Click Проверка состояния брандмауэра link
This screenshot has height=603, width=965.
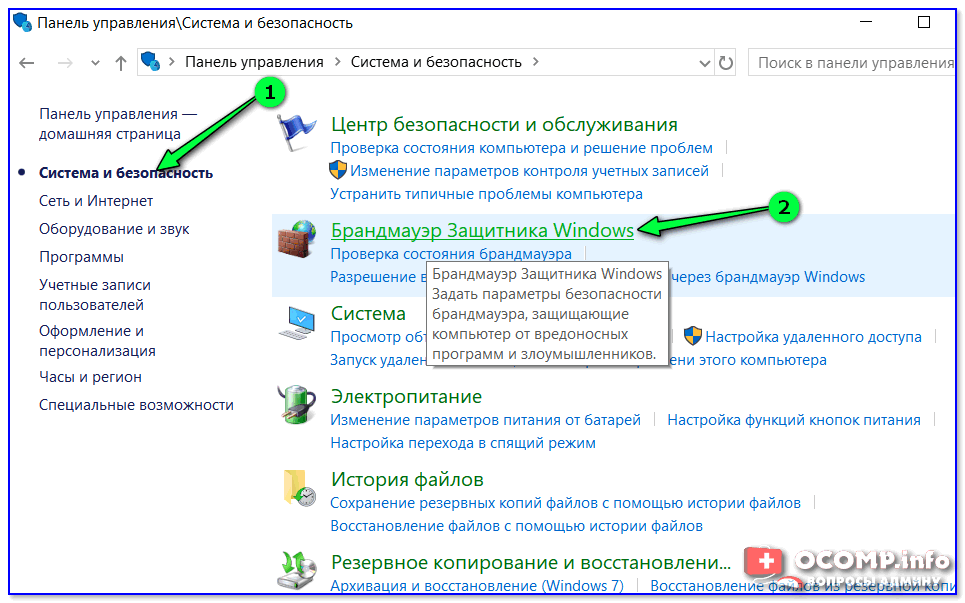tap(450, 254)
